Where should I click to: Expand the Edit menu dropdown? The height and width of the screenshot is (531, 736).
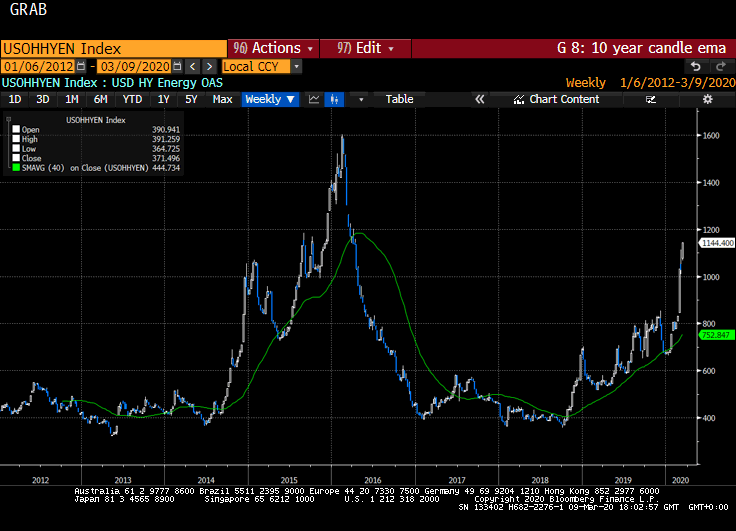(x=365, y=48)
